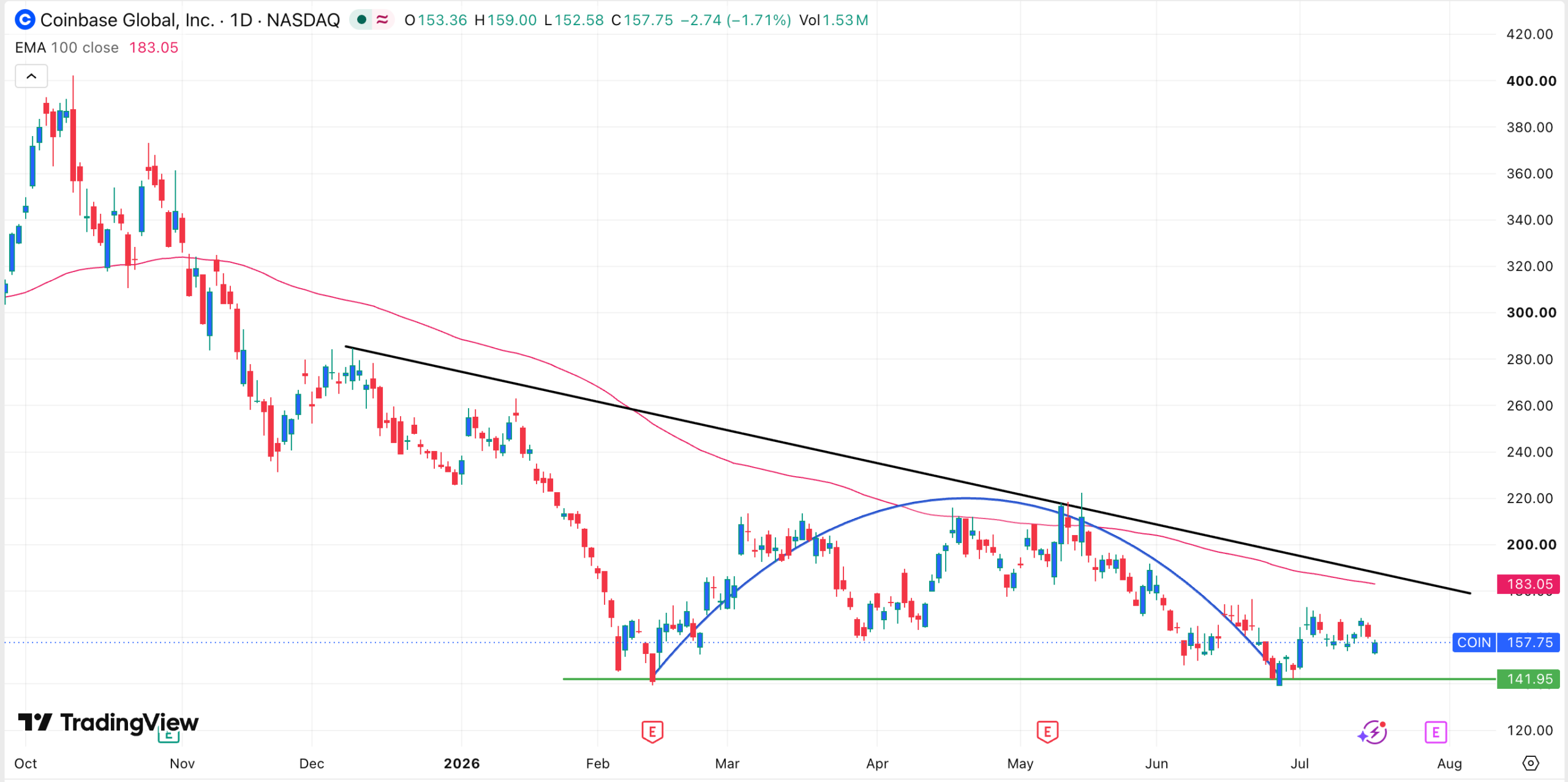The width and height of the screenshot is (1568, 782).
Task: Click the close value C157.75
Action: click(643, 20)
